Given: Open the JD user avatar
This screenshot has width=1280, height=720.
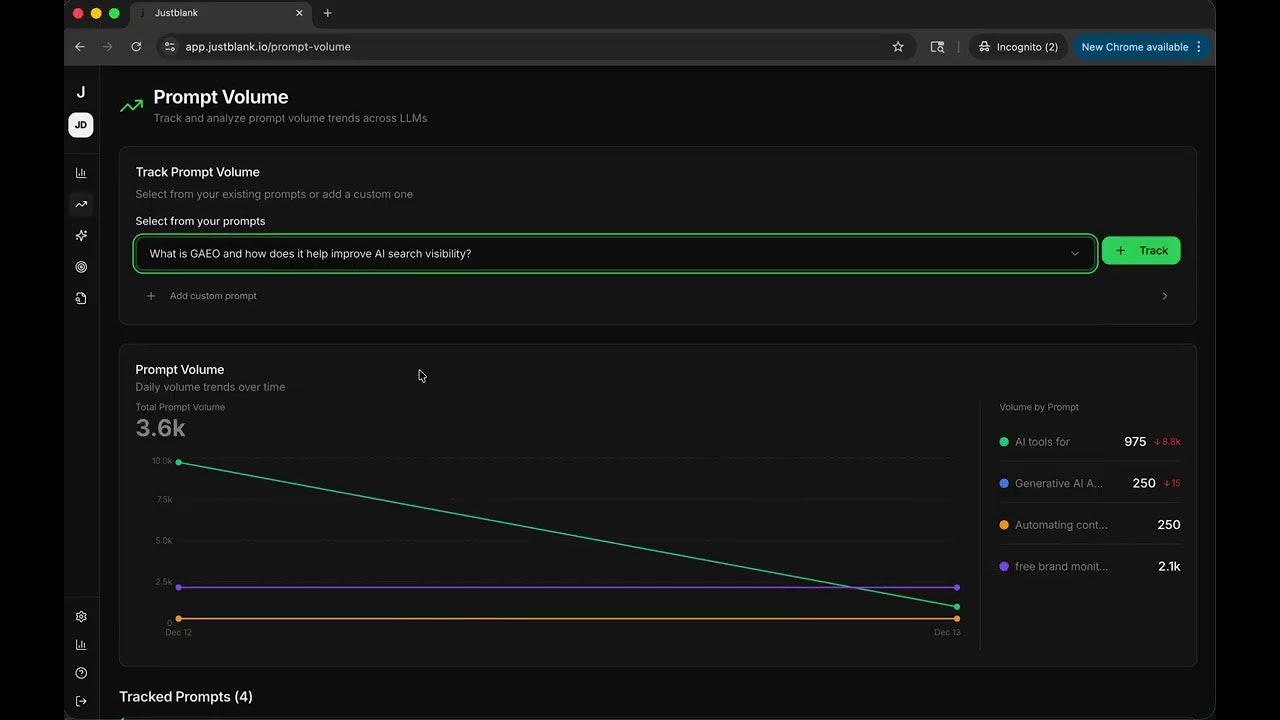Looking at the screenshot, I should pyautogui.click(x=81, y=125).
